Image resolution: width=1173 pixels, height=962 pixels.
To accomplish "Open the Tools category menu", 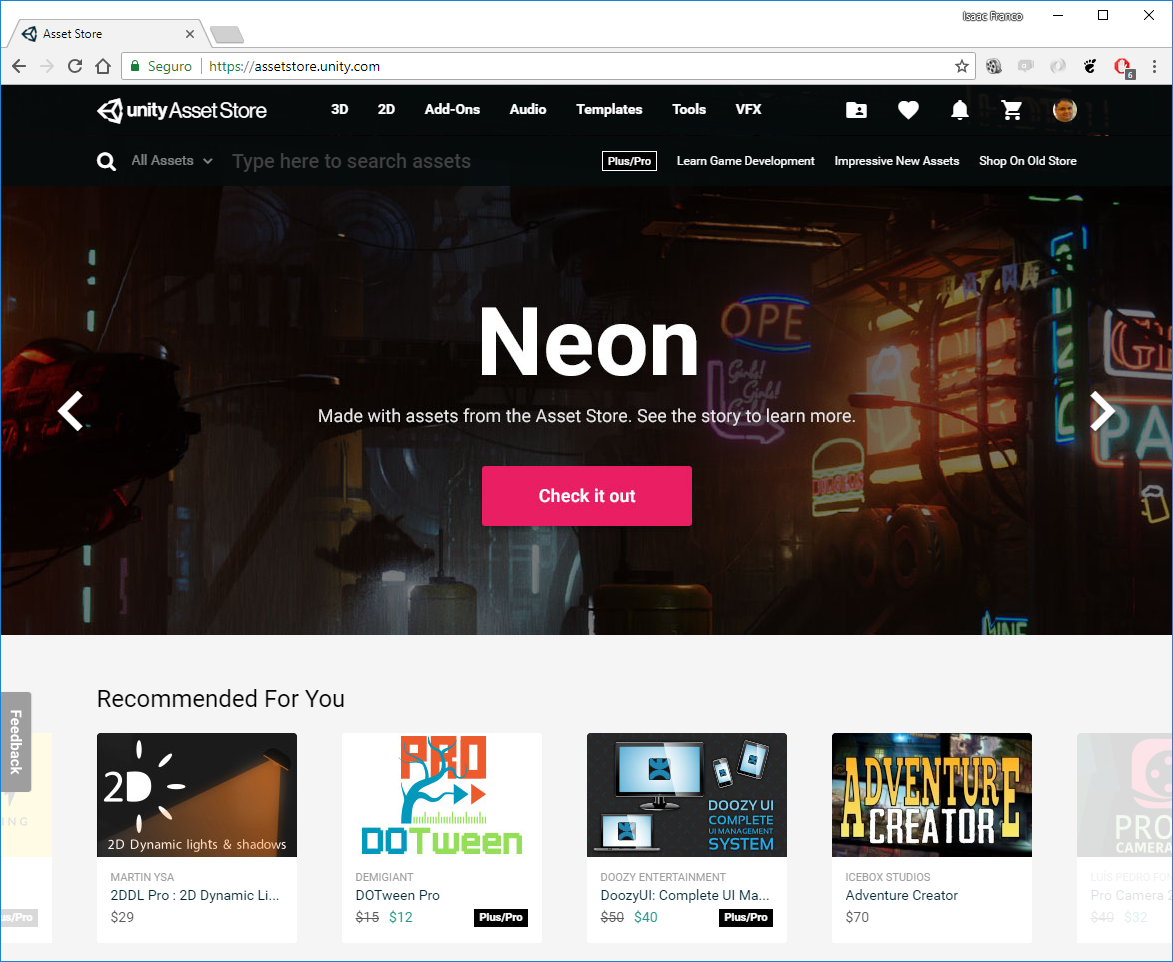I will coord(689,109).
